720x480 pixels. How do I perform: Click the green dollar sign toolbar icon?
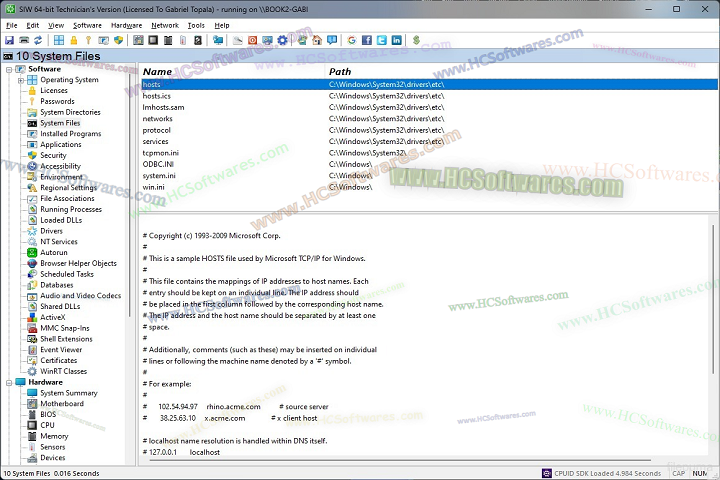(x=416, y=40)
